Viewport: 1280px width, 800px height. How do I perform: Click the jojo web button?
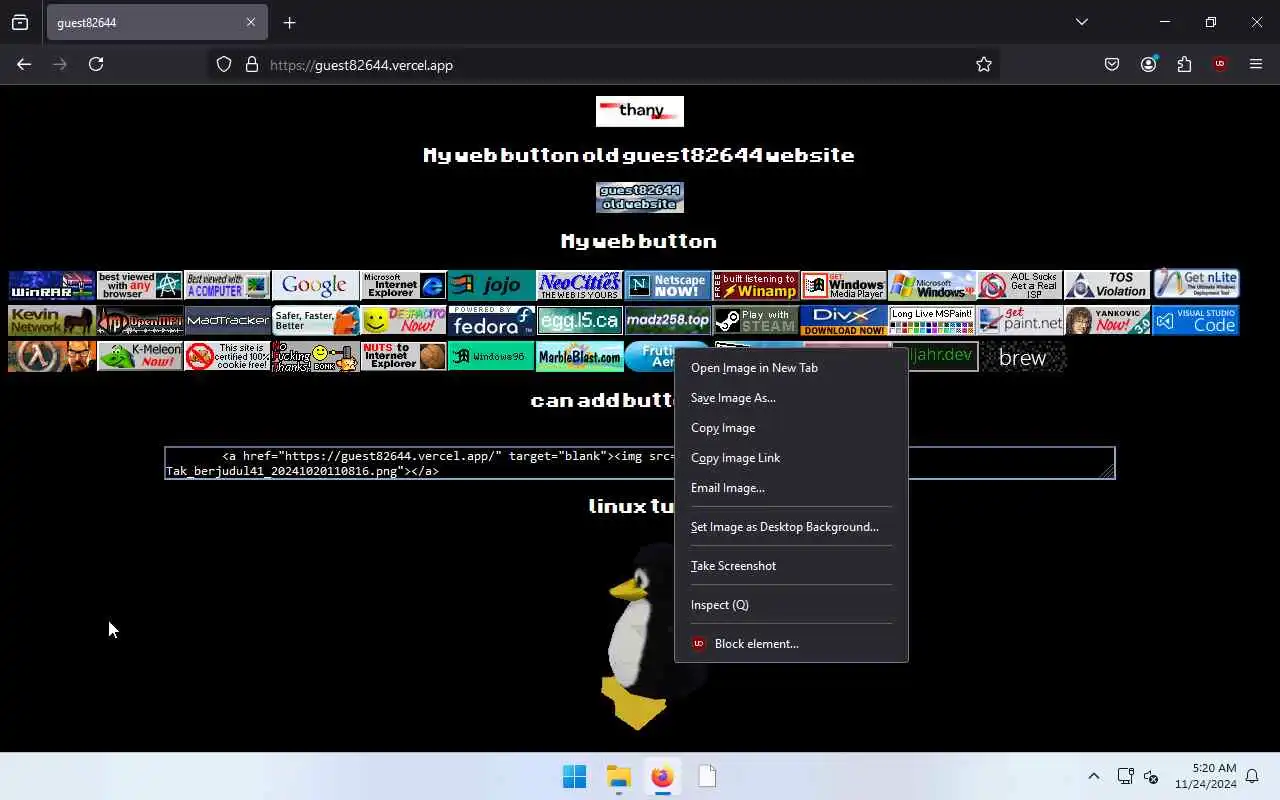click(491, 285)
